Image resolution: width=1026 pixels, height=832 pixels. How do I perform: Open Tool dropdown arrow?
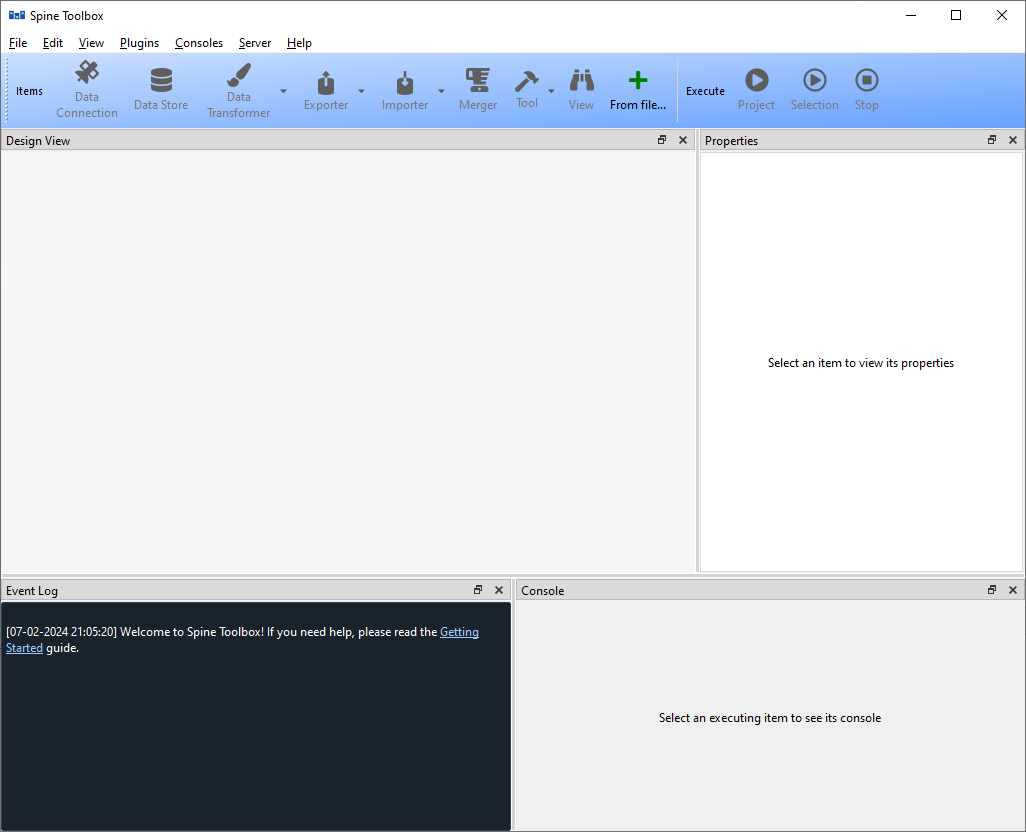551,91
